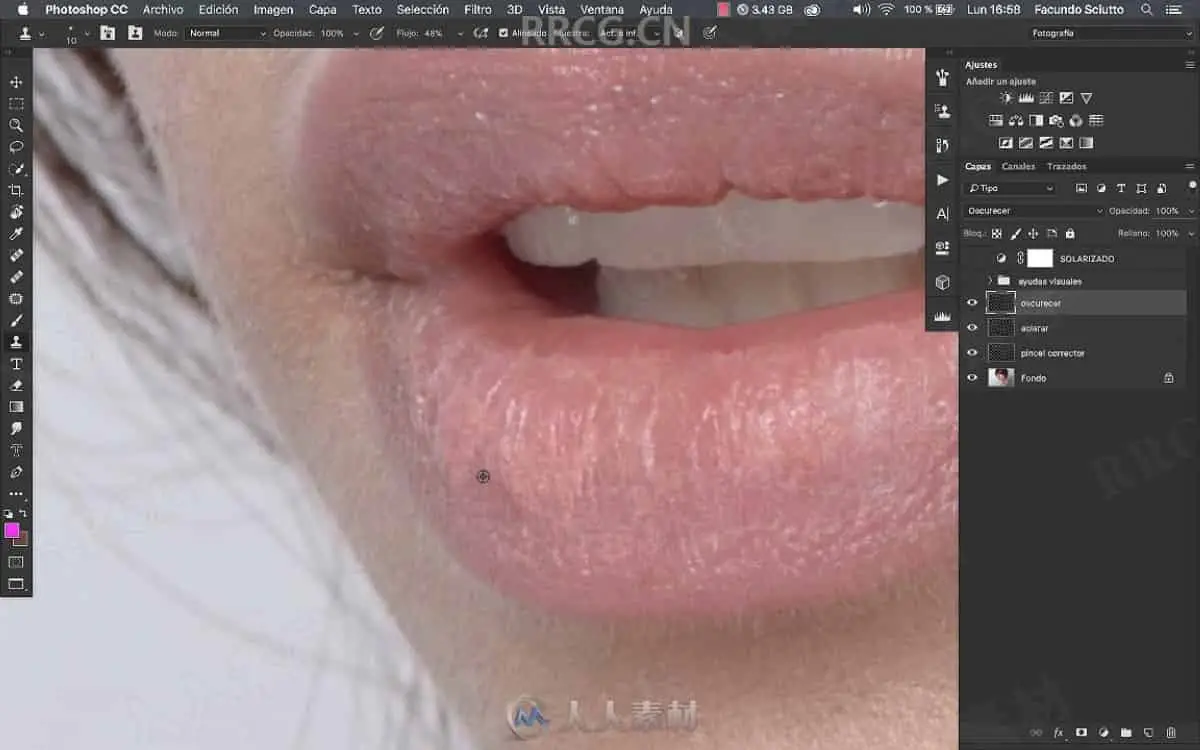Add a Photo Filter adjustment
The height and width of the screenshot is (750, 1200).
pos(1056,120)
